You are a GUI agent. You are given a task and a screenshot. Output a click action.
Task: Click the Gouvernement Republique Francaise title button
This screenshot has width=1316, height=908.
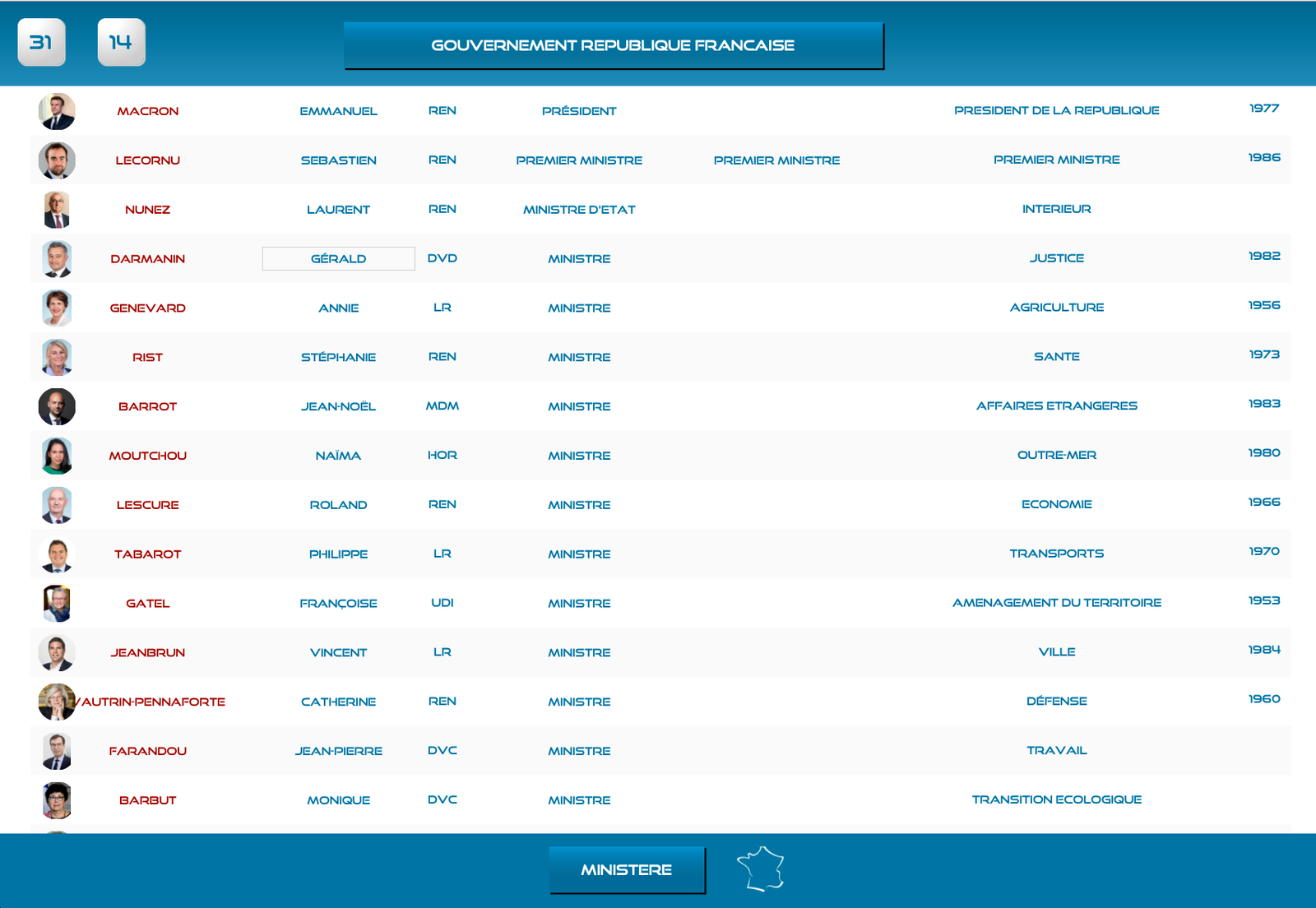click(x=613, y=45)
